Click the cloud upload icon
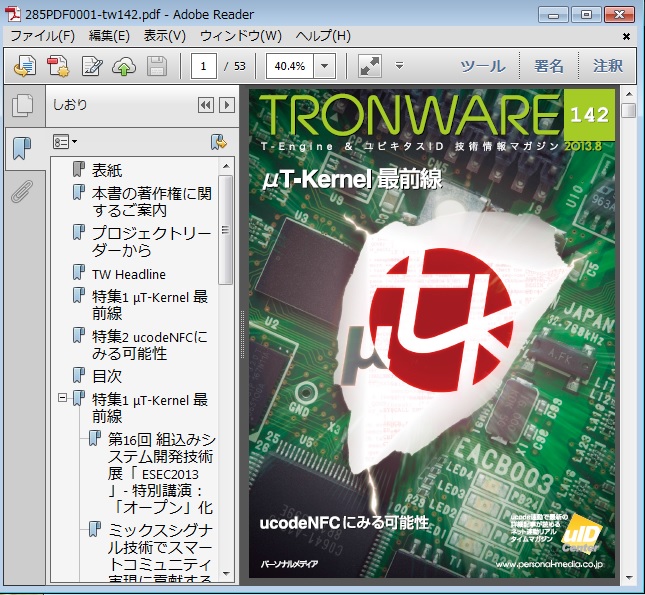 124,66
